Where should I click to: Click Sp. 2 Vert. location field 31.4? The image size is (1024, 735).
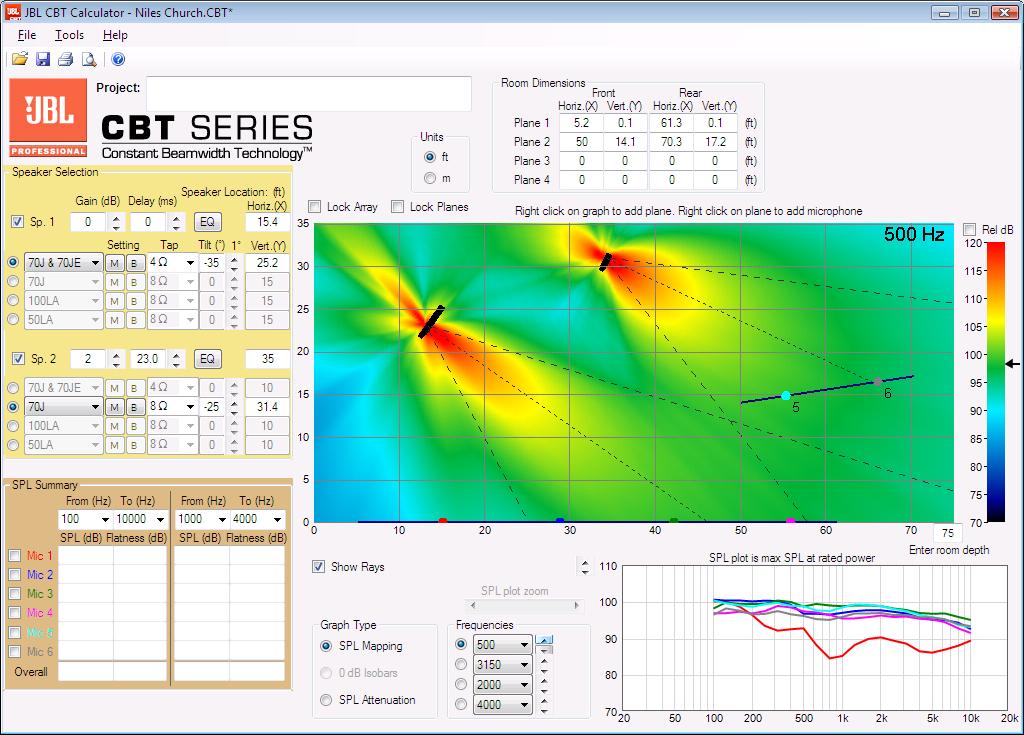click(267, 407)
